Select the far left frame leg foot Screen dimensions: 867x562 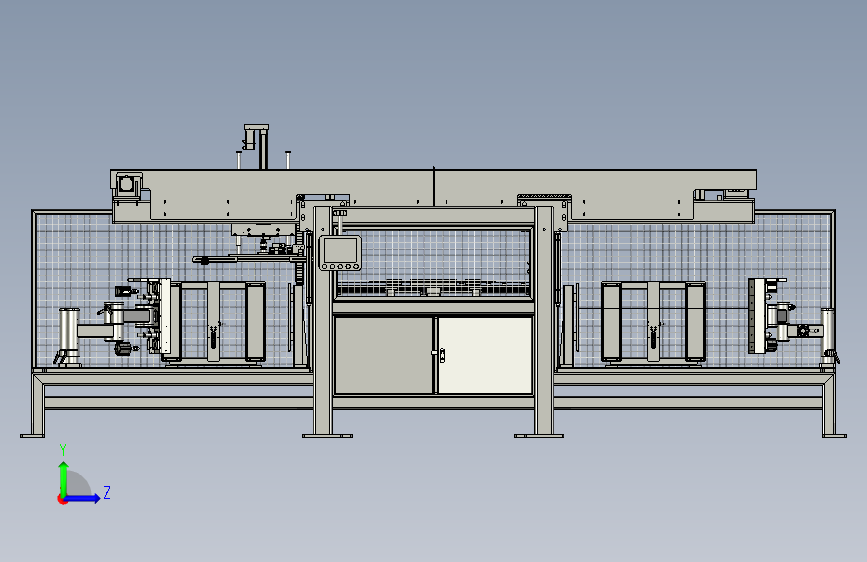click(x=33, y=436)
